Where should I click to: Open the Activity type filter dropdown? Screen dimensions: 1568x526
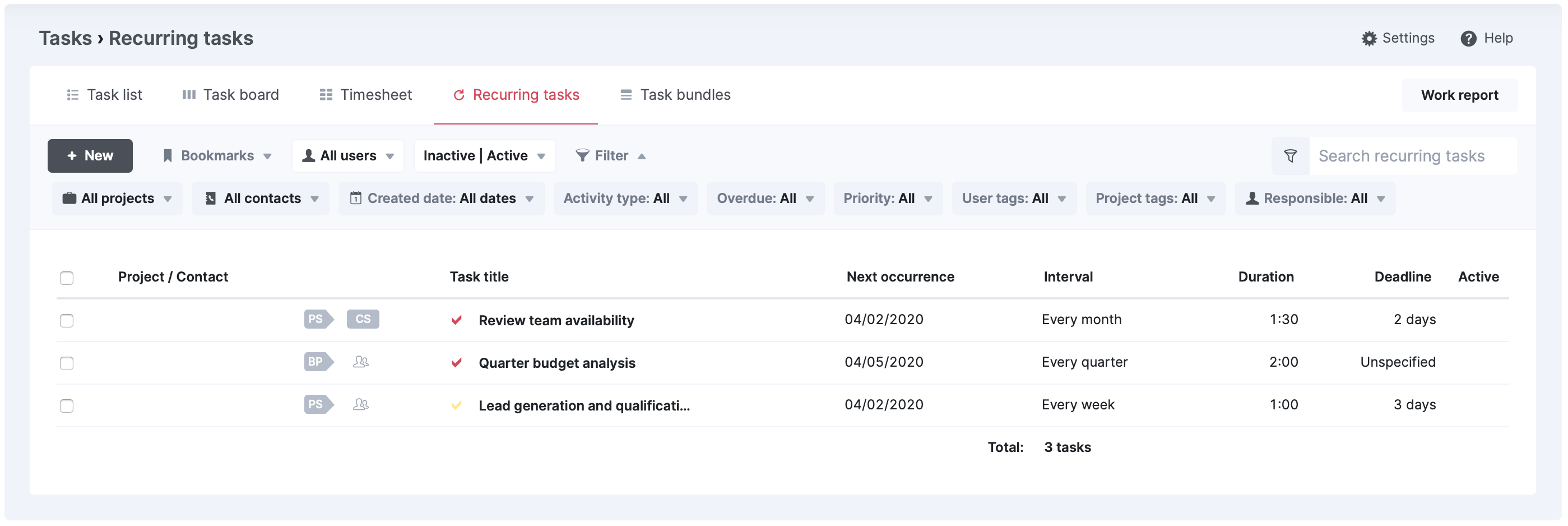click(625, 198)
